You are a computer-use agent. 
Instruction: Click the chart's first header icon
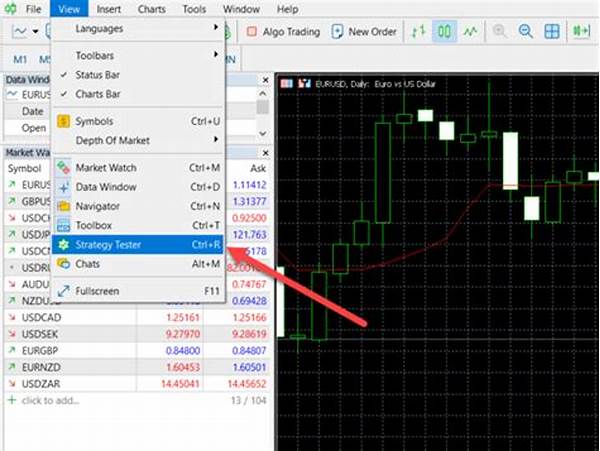point(287,83)
